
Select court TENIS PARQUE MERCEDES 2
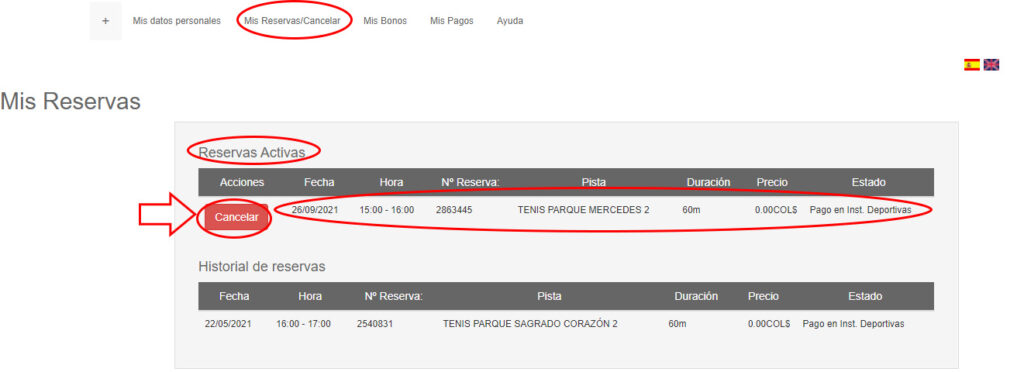coord(583,210)
